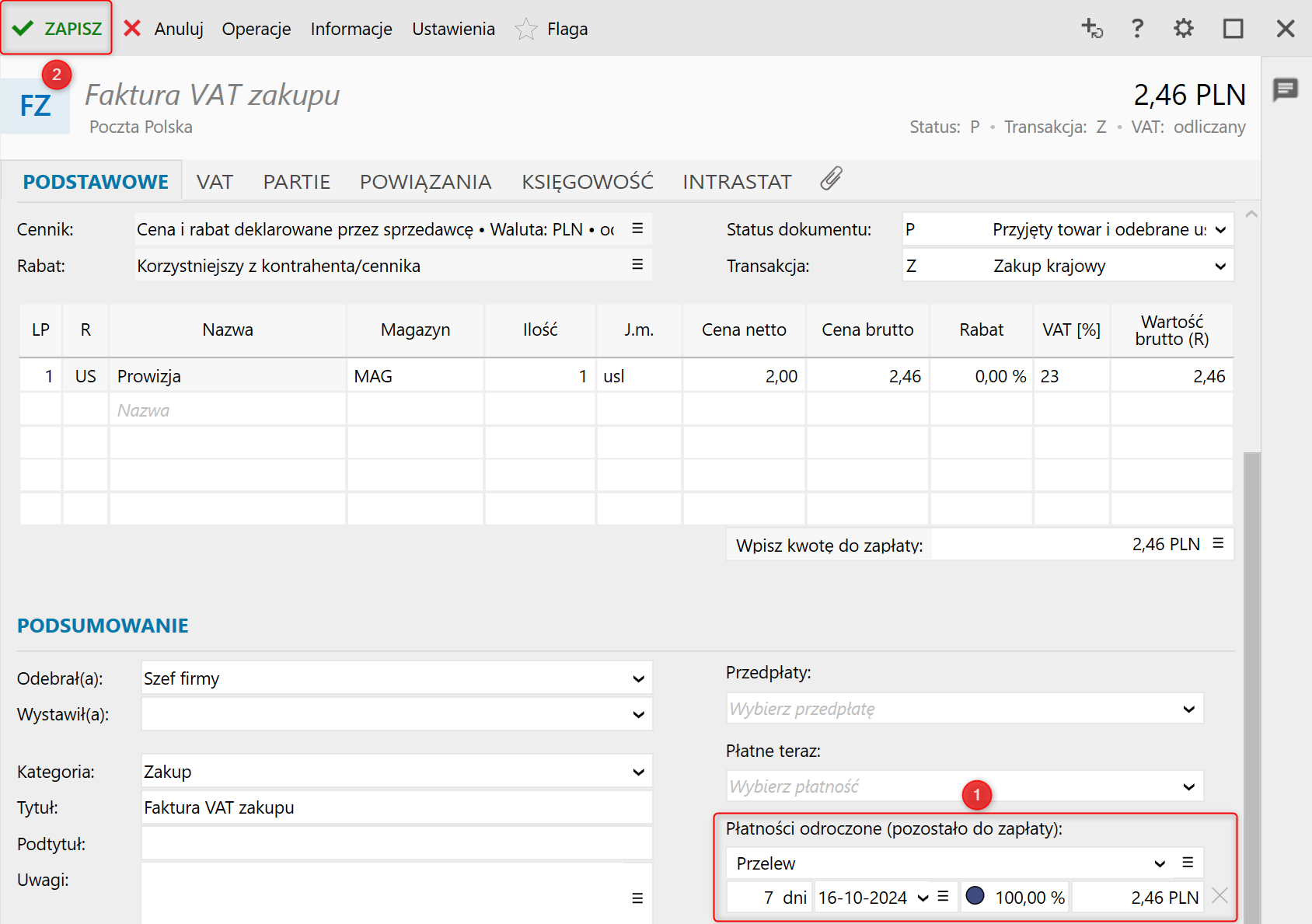Click the add-with-refresh plus icon
Screen dimensions: 1312x924
(1092, 29)
